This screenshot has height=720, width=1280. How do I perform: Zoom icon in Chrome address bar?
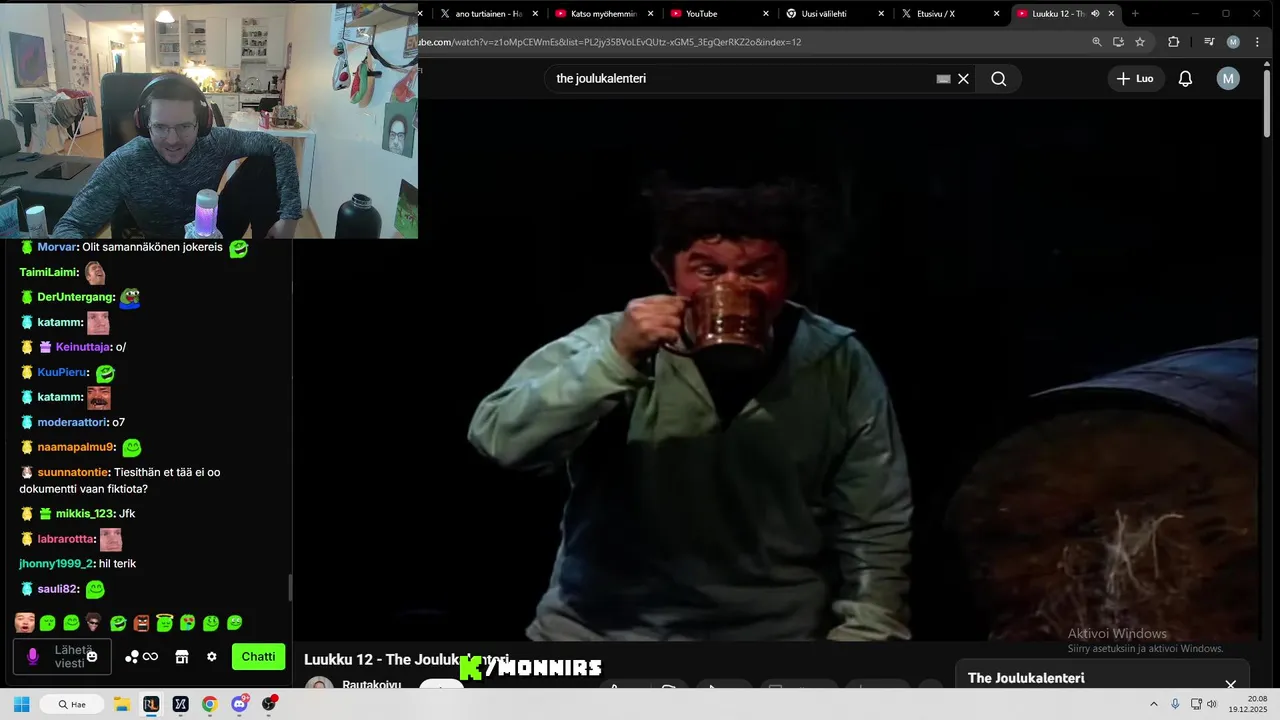pos(1097,42)
